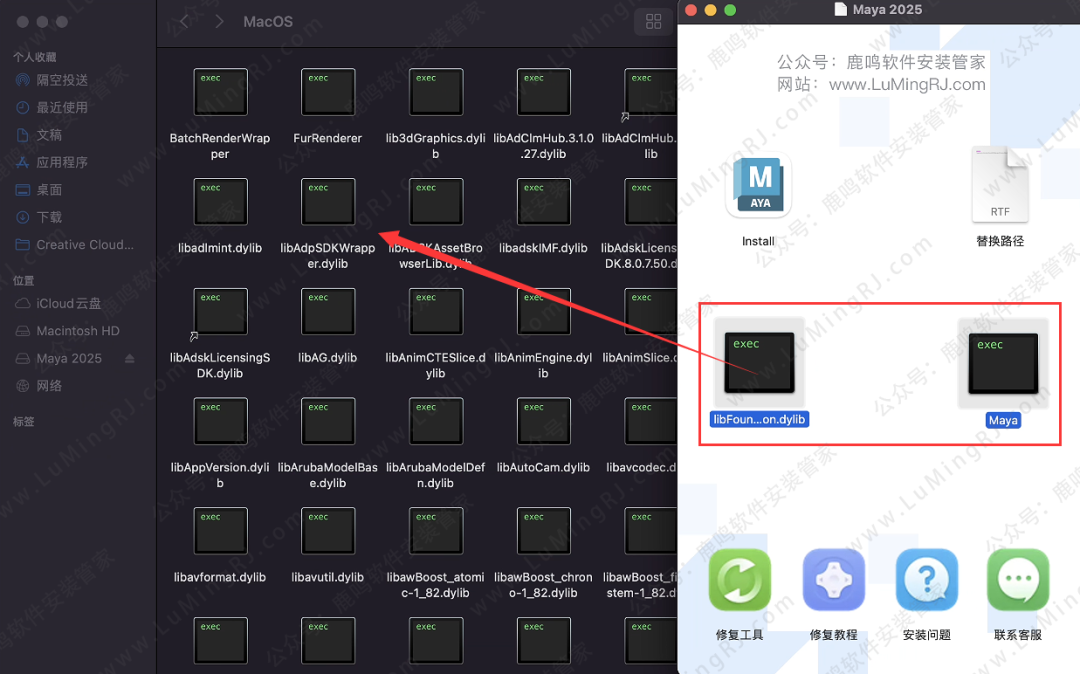The width and height of the screenshot is (1080, 674).
Task: Eject the Maya 2025 disk volume
Action: click(129, 358)
